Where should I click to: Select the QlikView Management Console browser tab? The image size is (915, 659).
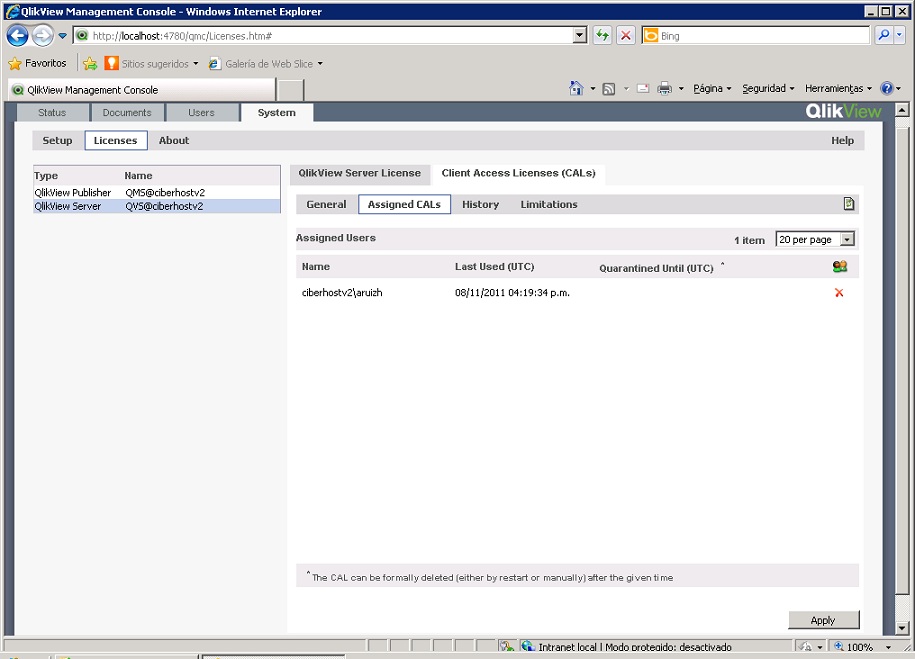pyautogui.click(x=142, y=90)
